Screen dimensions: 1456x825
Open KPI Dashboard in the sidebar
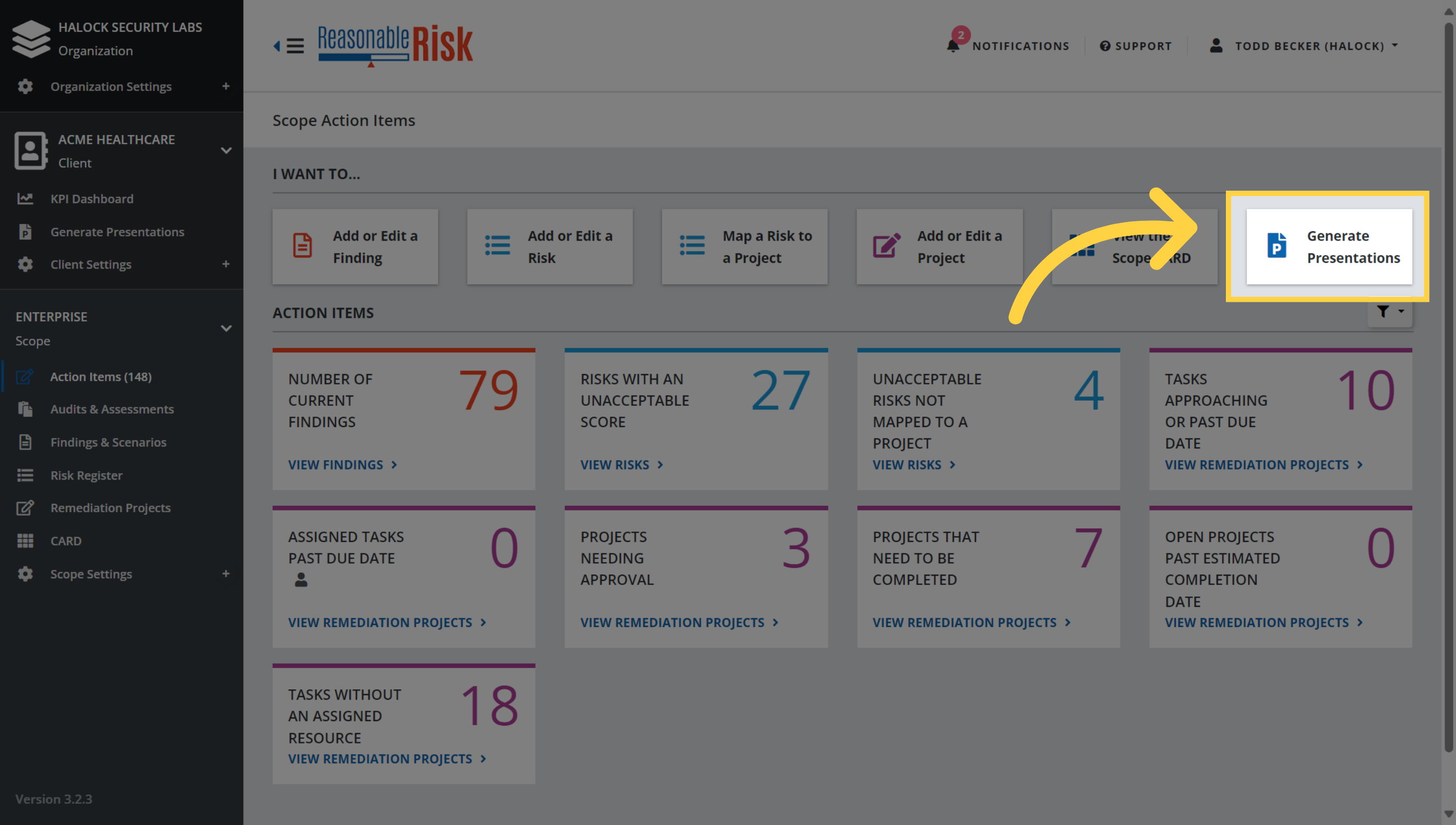click(x=92, y=199)
